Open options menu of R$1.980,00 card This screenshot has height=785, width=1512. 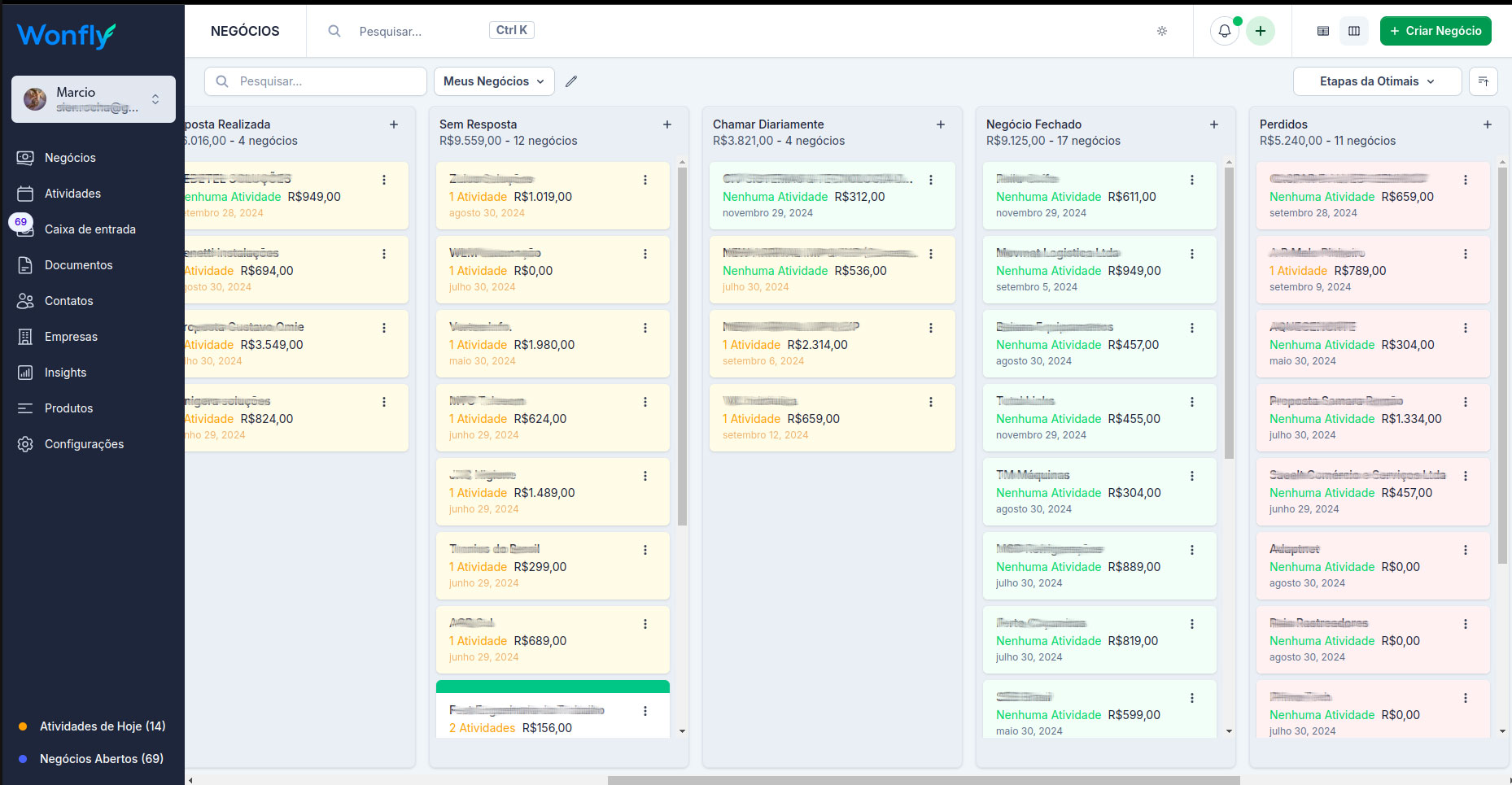coord(645,328)
